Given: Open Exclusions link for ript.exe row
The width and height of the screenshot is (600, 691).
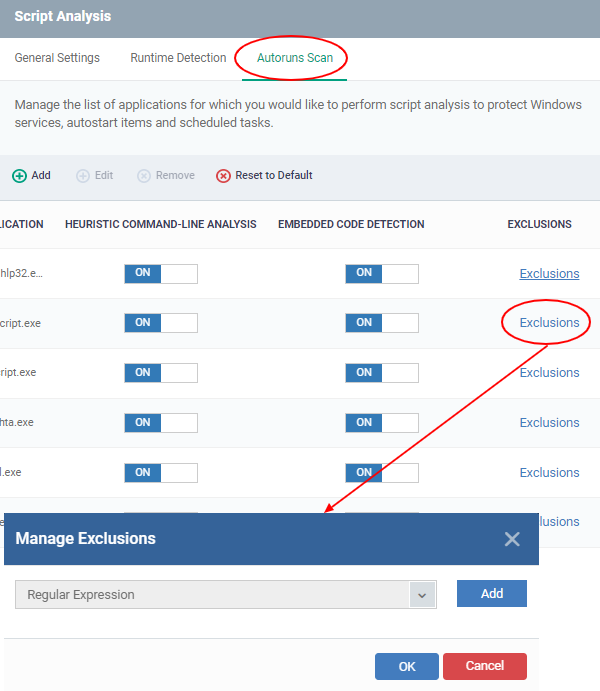Looking at the screenshot, I should (549, 373).
